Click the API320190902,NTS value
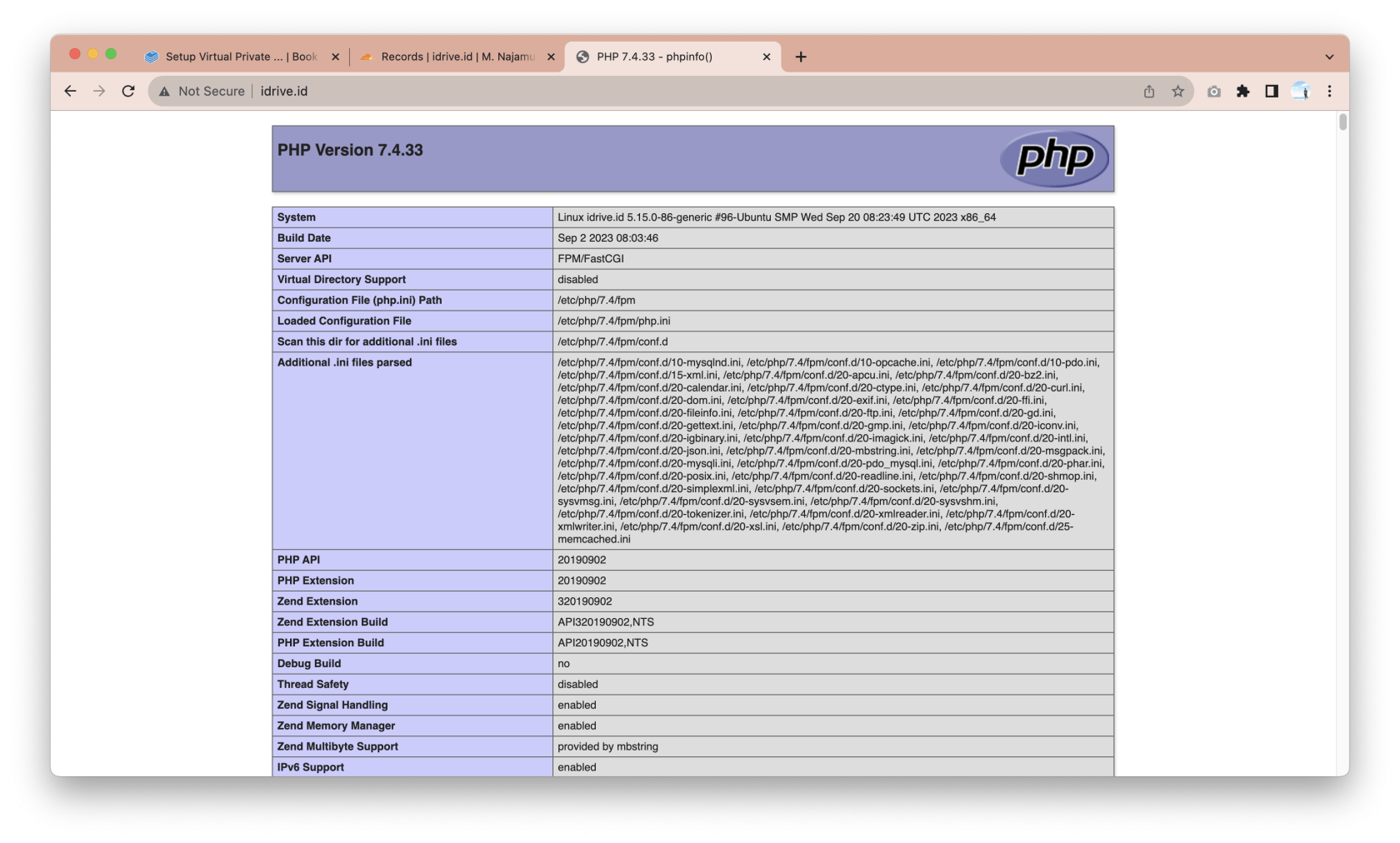This screenshot has height=843, width=1400. [606, 623]
